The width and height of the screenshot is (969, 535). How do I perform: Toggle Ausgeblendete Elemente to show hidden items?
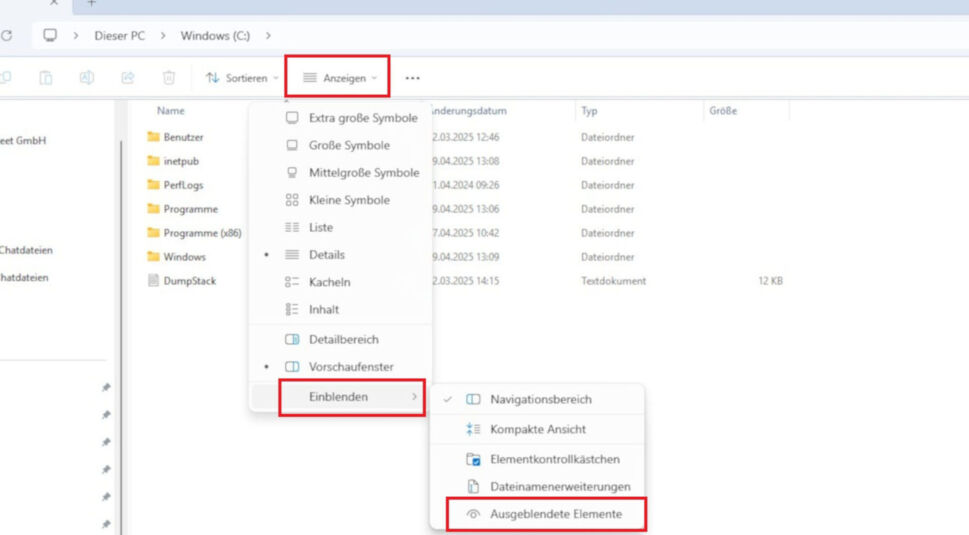point(555,514)
